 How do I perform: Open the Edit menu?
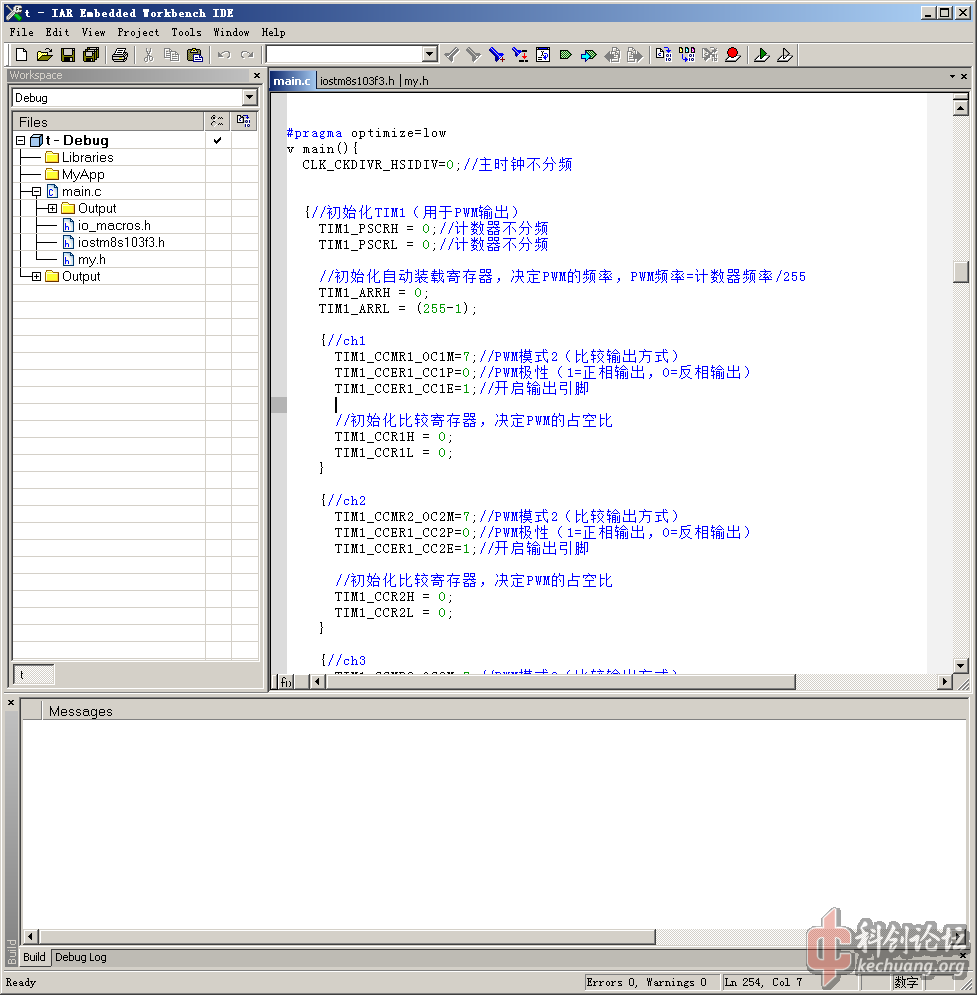coord(57,32)
